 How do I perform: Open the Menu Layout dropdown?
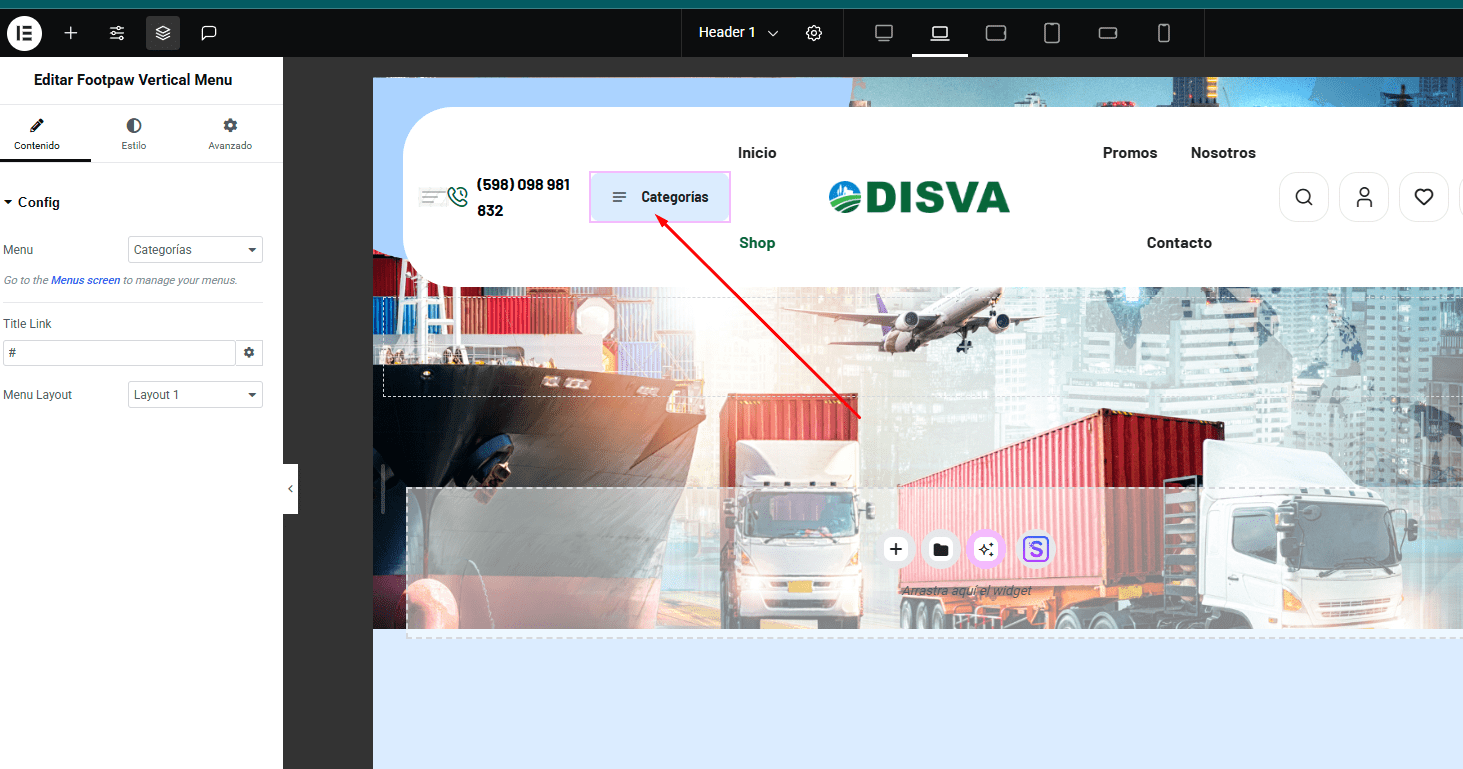click(x=195, y=395)
